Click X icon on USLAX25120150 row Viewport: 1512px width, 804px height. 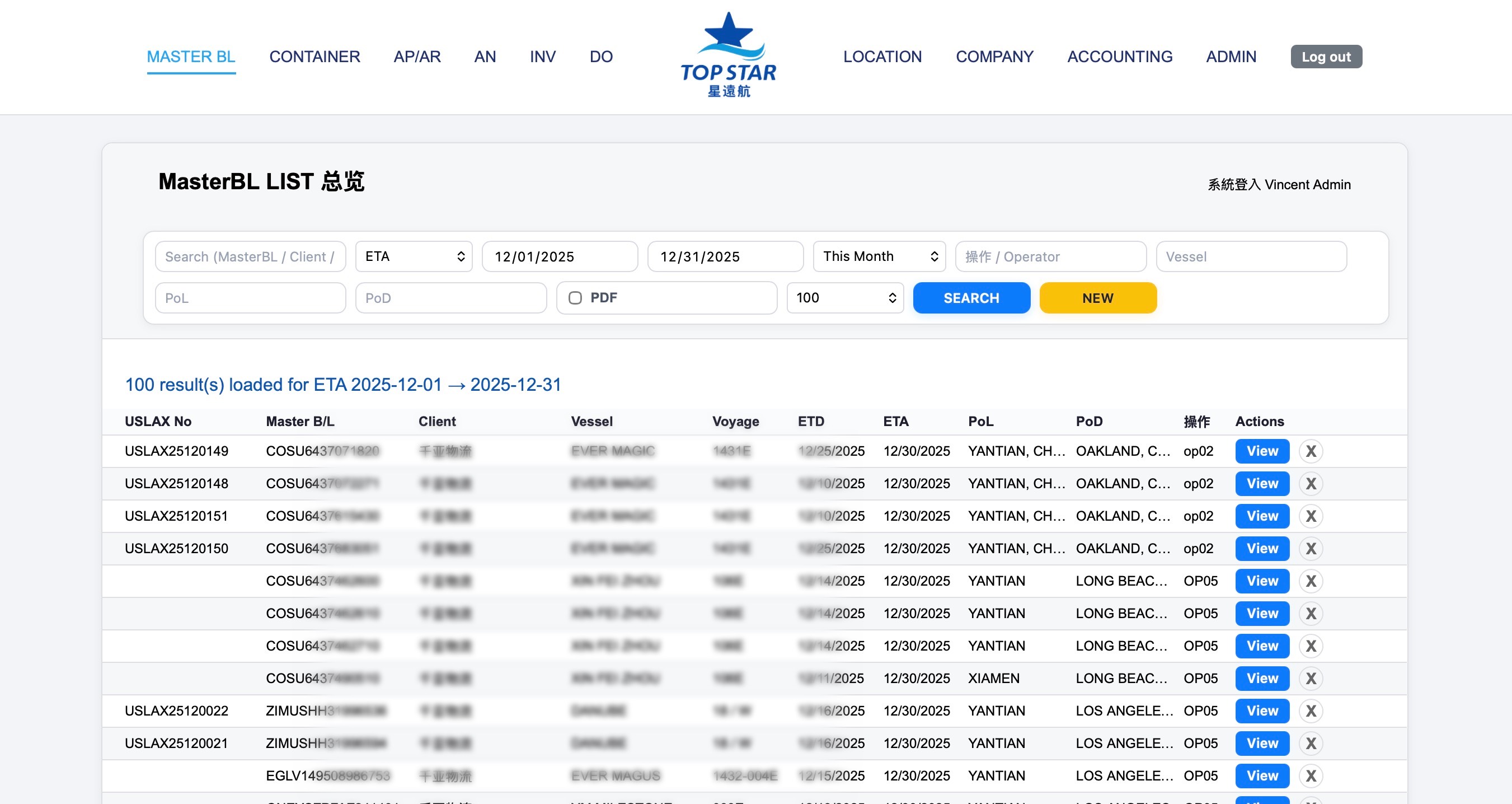[x=1311, y=548]
